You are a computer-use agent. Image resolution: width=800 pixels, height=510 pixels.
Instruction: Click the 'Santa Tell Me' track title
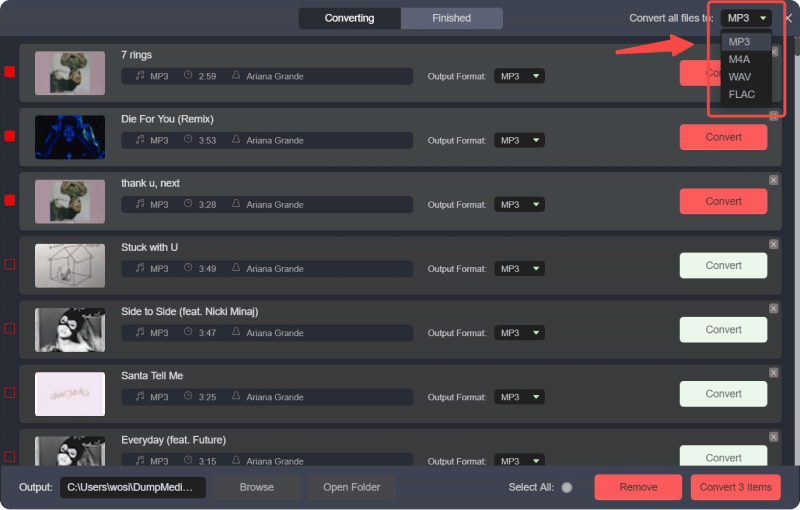tap(152, 376)
